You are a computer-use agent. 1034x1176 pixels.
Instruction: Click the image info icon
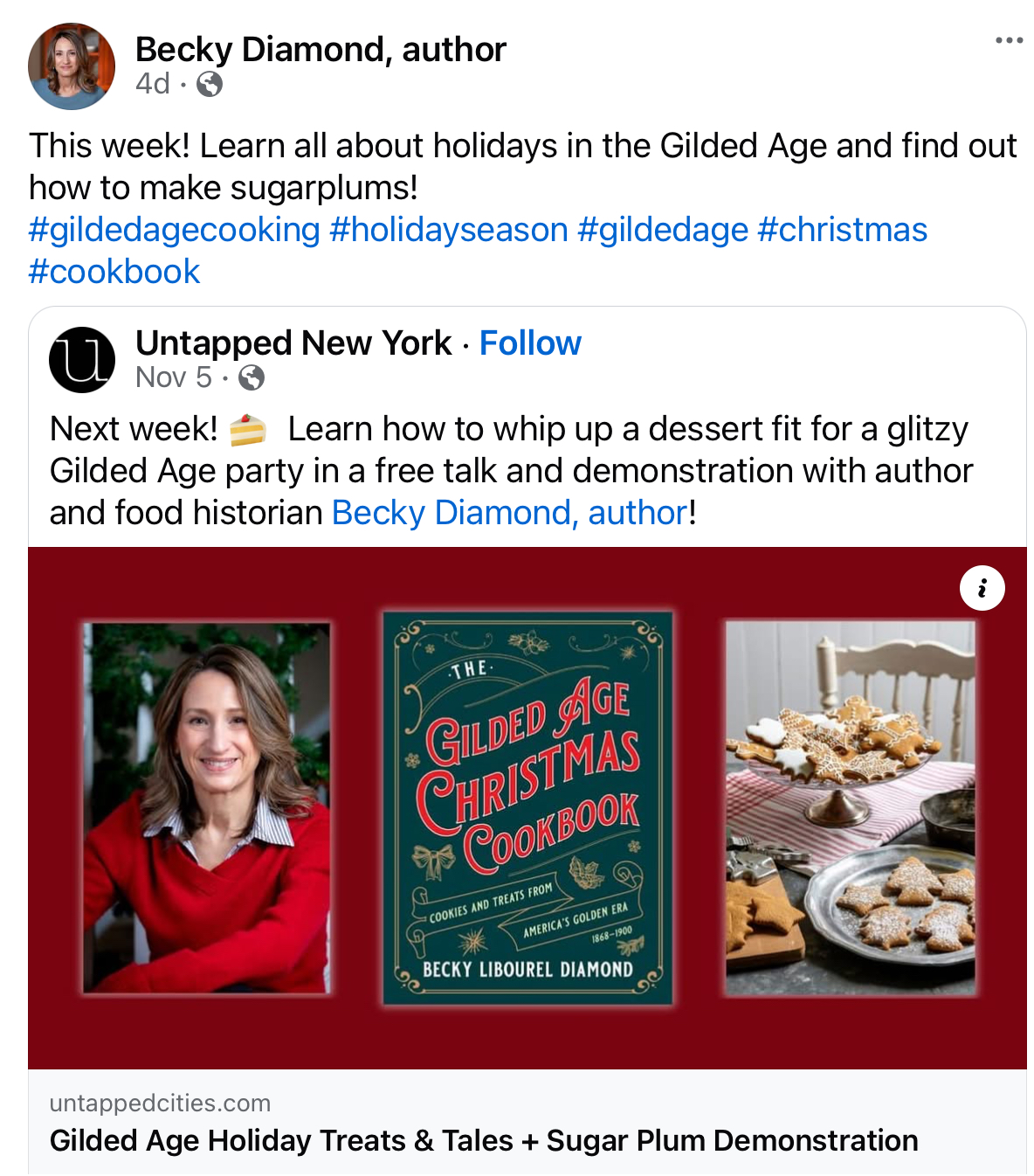click(x=982, y=588)
